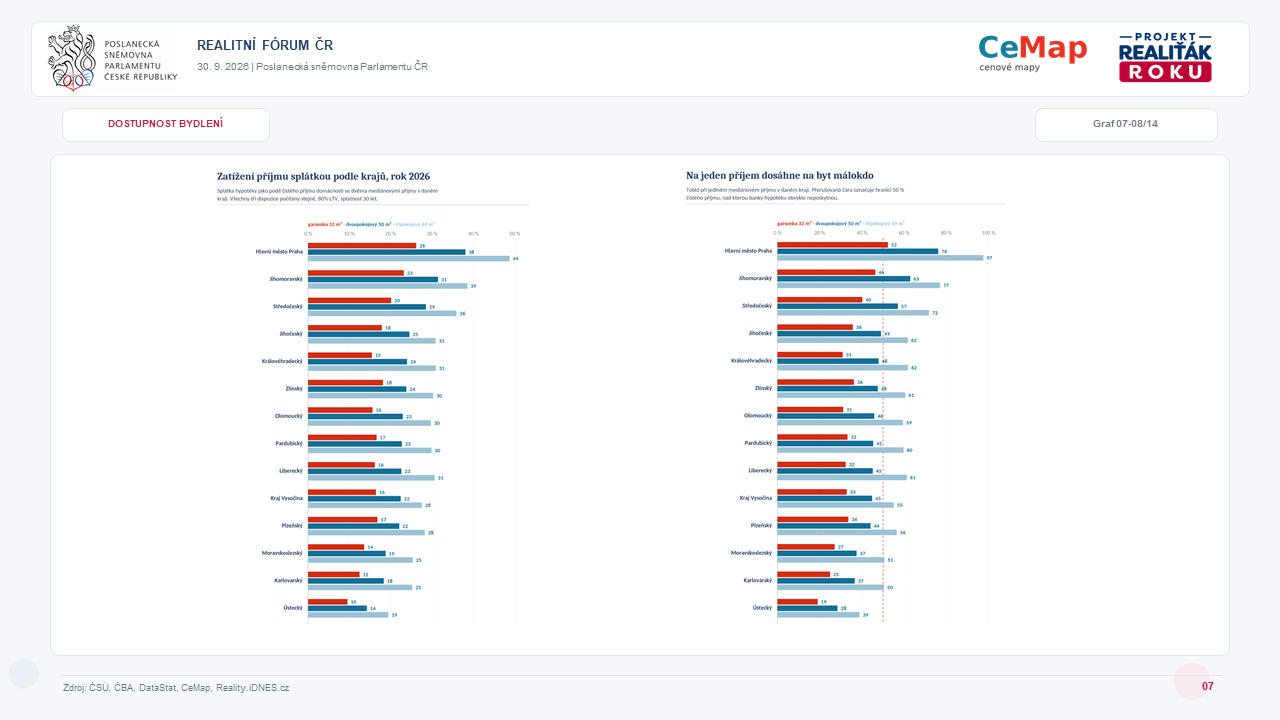This screenshot has height=720, width=1280.
Task: Click Jihočeský label in Na jeden příjem chart
Action: (760, 332)
